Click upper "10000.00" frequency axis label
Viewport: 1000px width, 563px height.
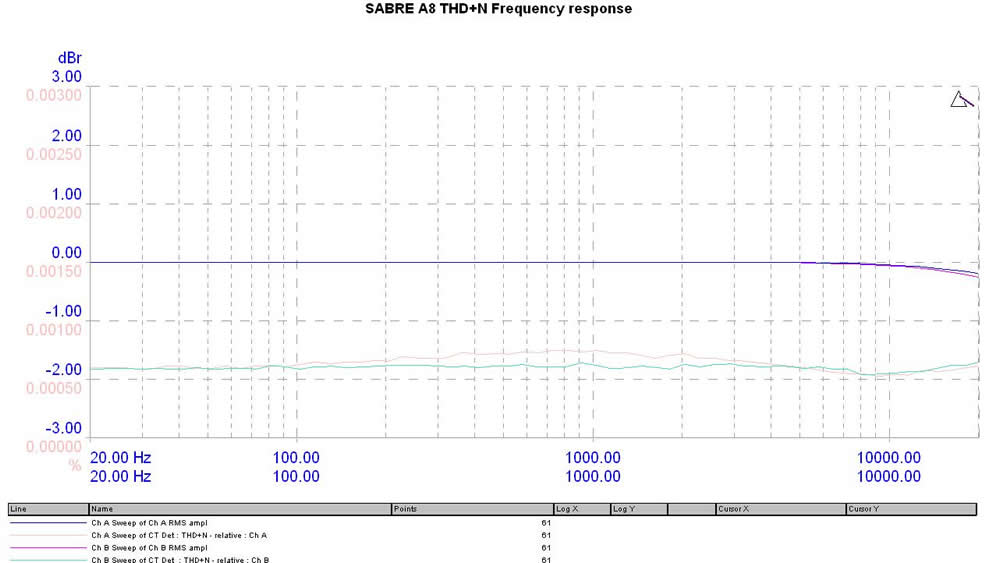click(x=888, y=458)
